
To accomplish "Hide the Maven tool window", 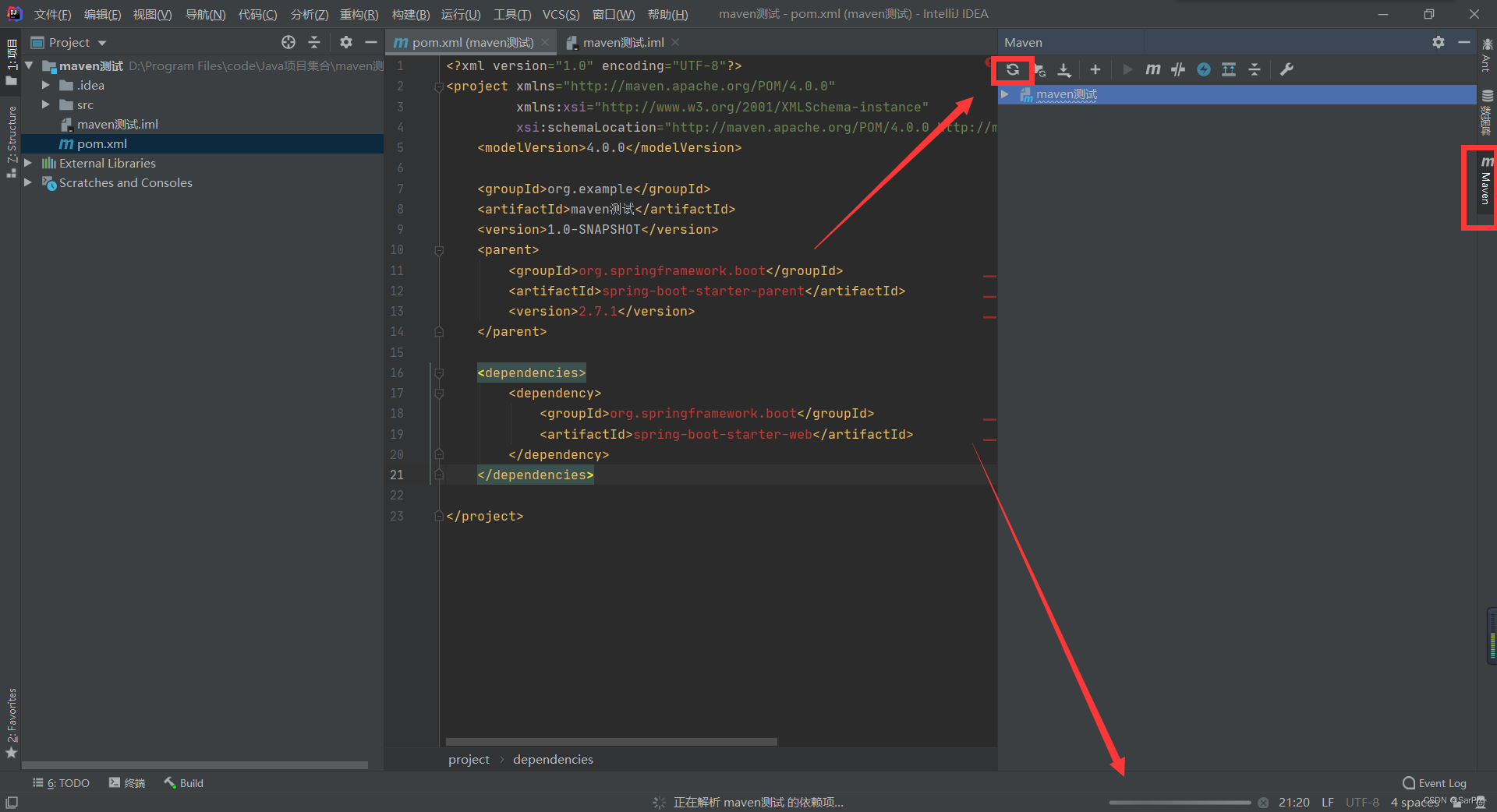I will [1463, 42].
